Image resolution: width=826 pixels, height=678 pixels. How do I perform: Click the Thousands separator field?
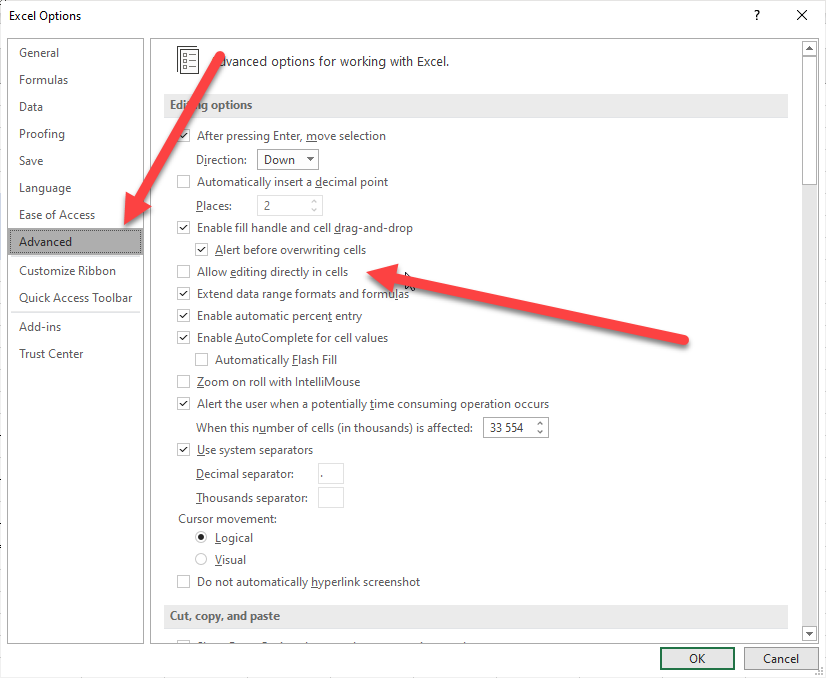point(331,498)
